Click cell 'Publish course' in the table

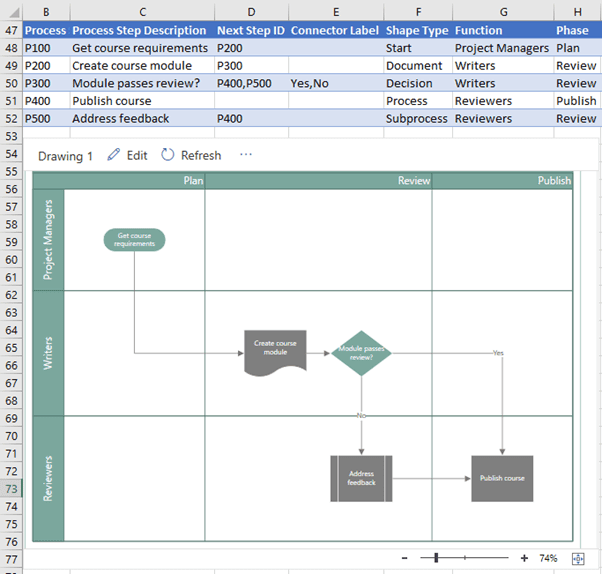[142, 101]
